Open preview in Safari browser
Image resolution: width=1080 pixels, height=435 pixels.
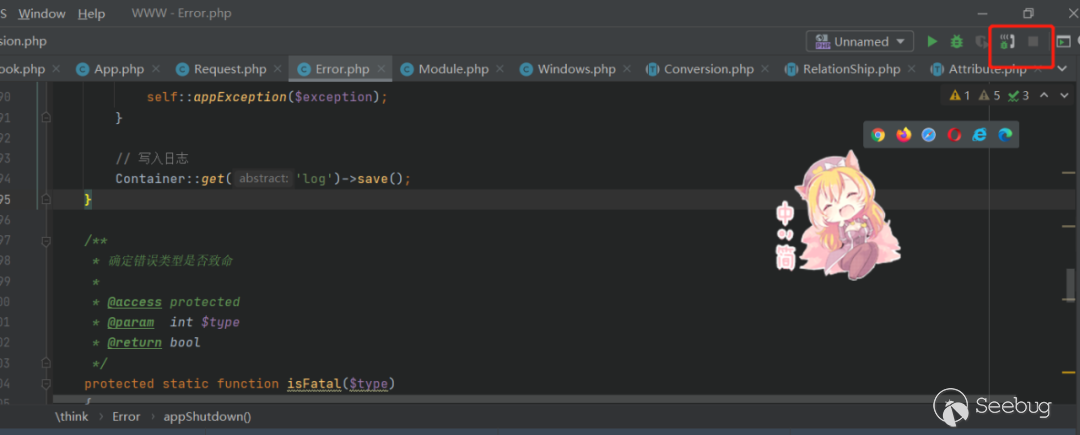[929, 135]
